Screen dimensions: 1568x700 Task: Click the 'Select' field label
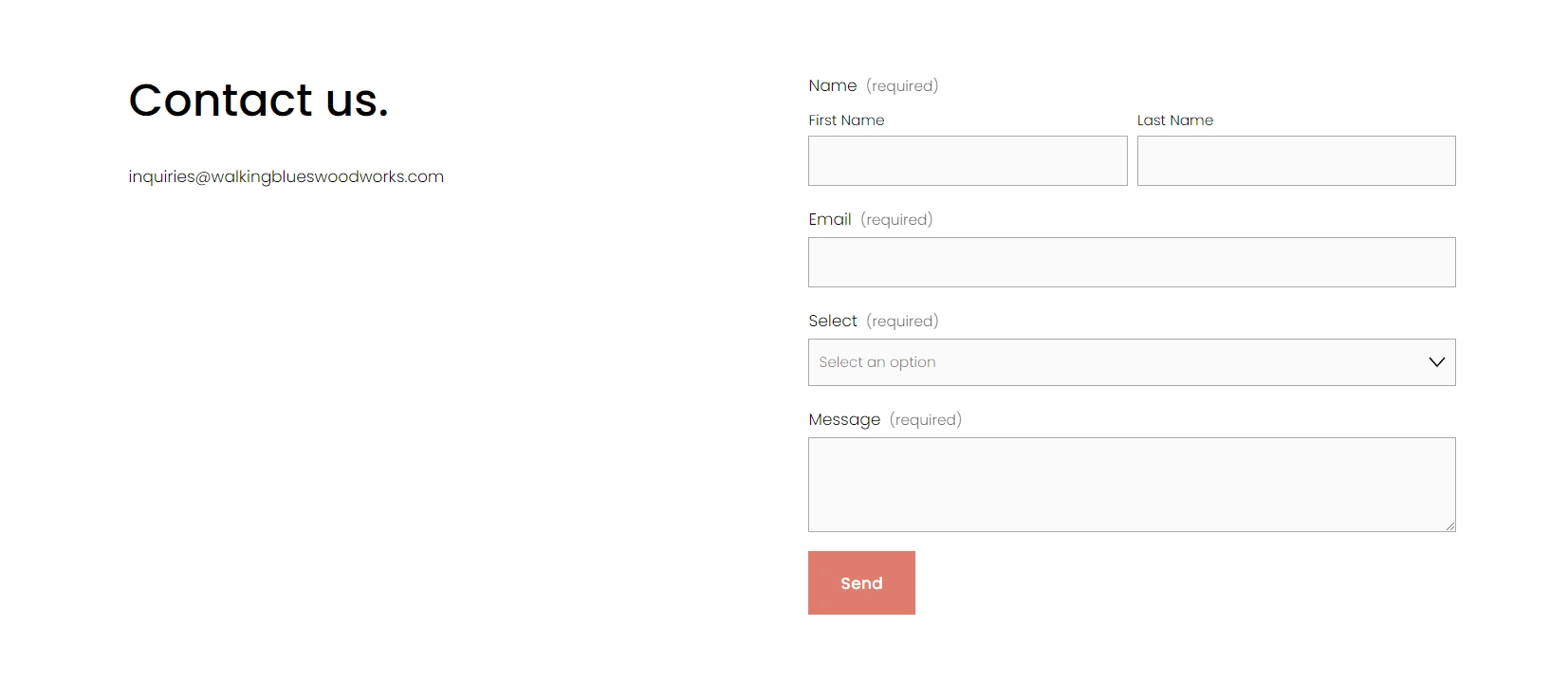(x=833, y=321)
